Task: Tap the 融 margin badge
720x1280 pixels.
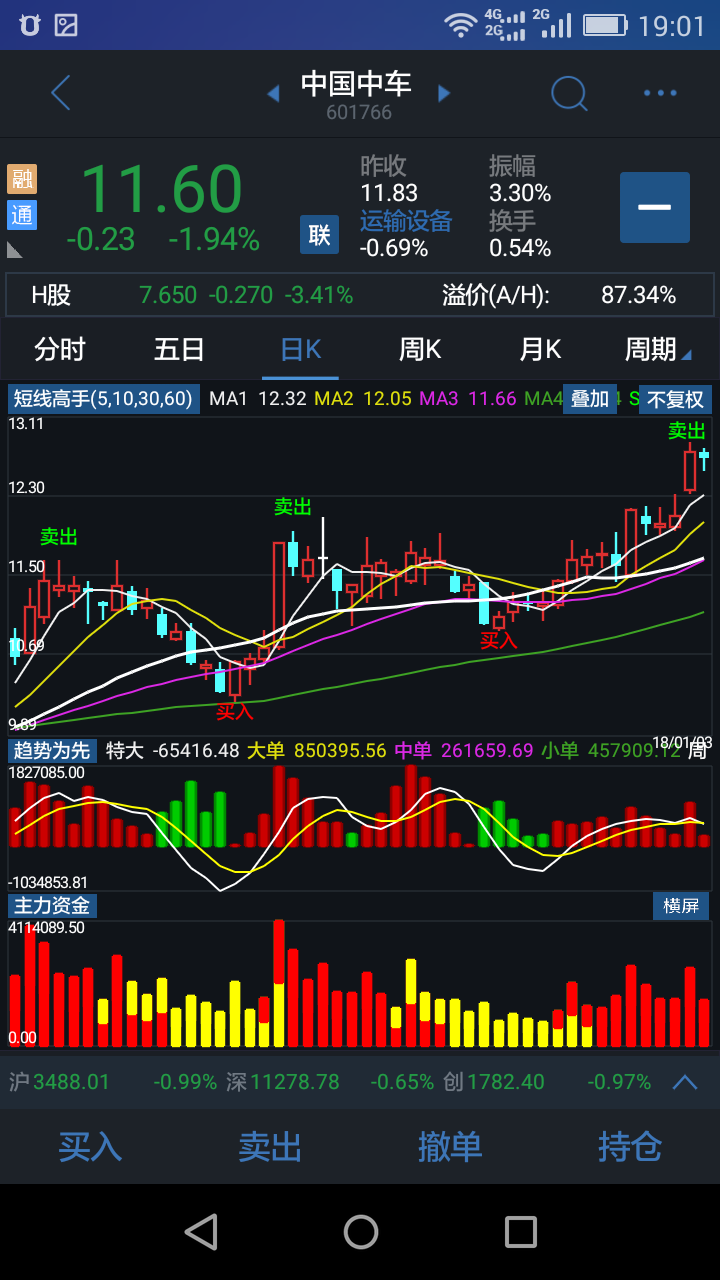Action: point(22,179)
